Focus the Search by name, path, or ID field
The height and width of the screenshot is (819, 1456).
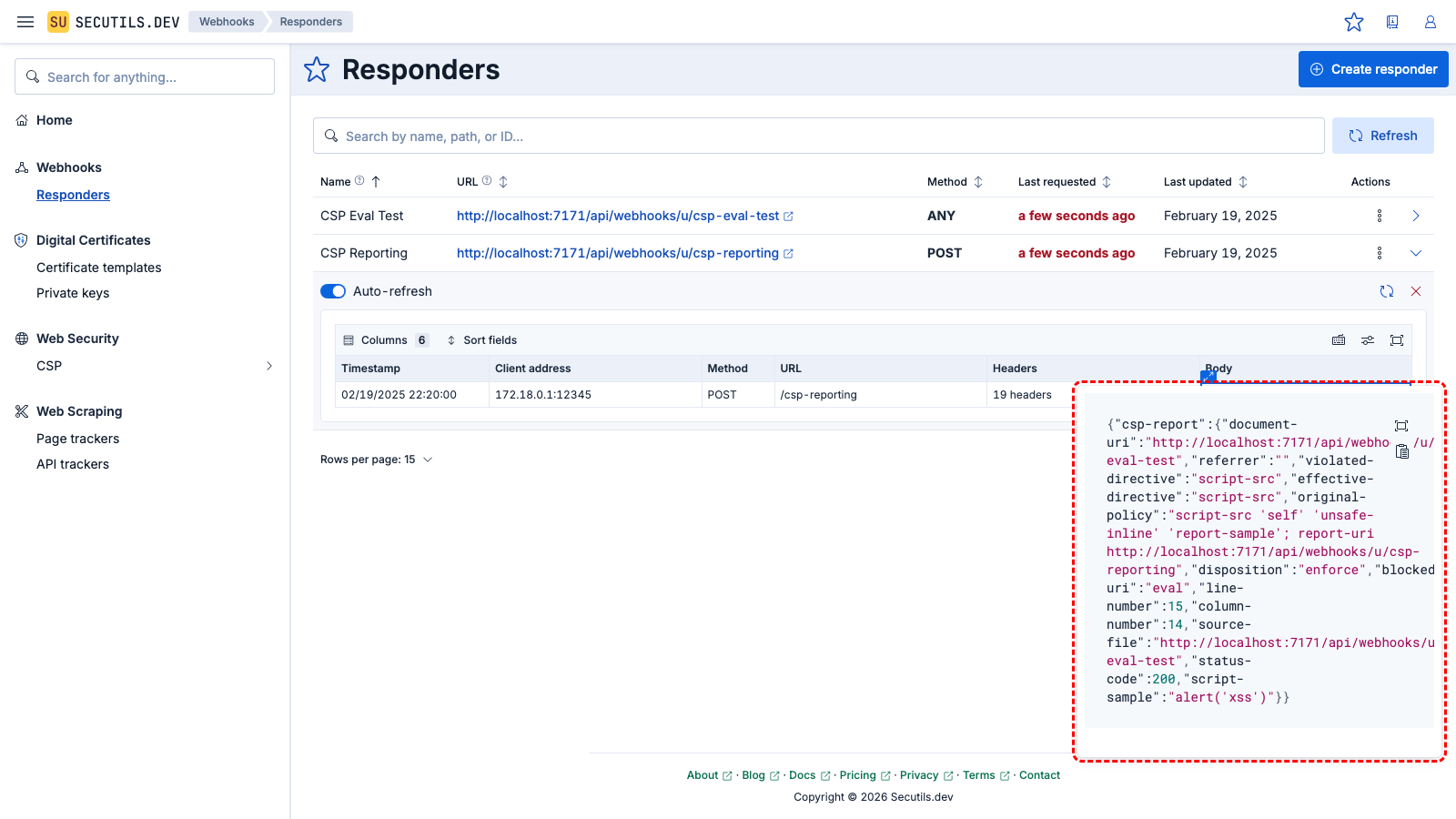pyautogui.click(x=819, y=136)
